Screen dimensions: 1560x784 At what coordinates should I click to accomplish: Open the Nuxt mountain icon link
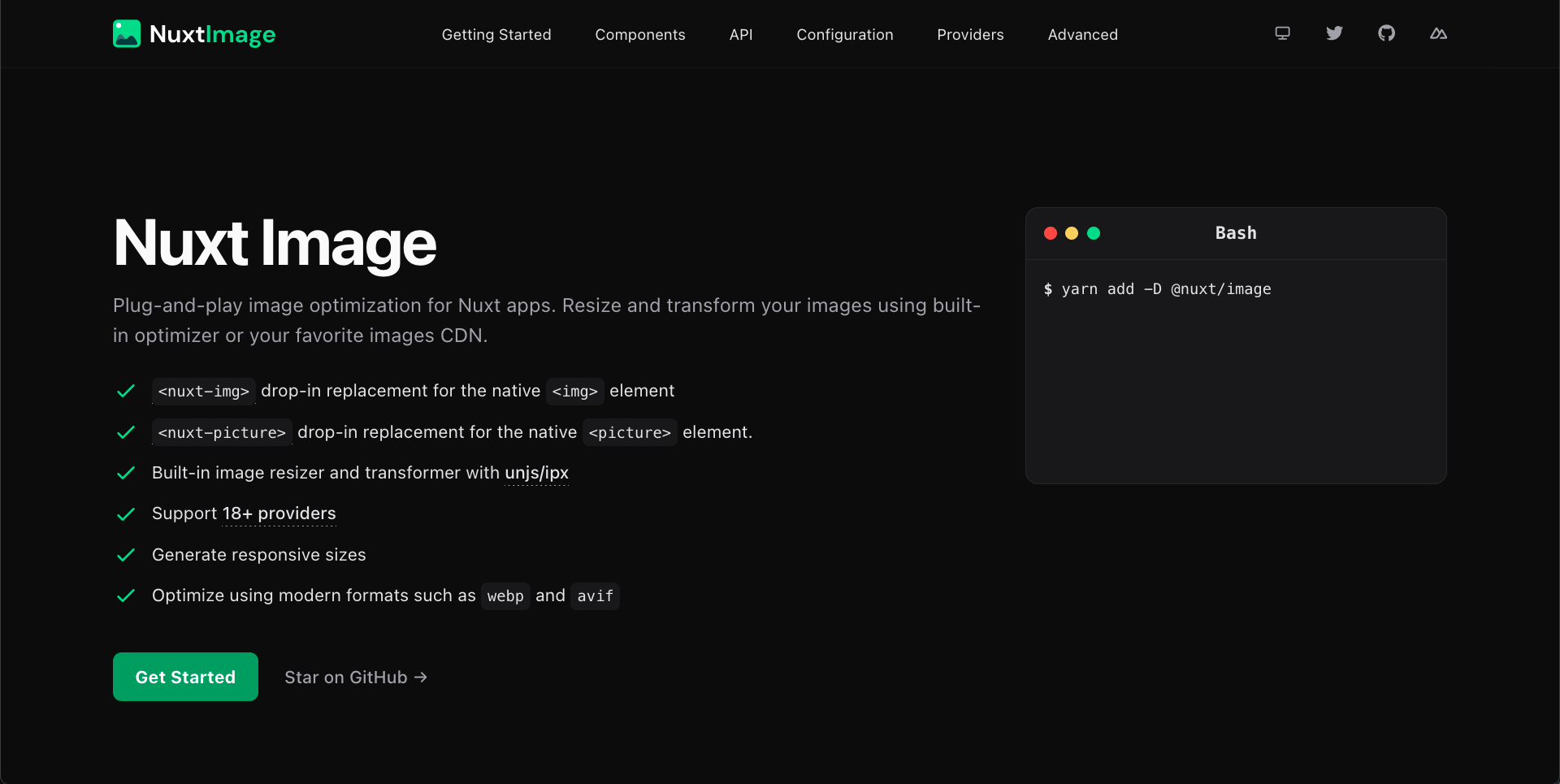(x=1438, y=33)
